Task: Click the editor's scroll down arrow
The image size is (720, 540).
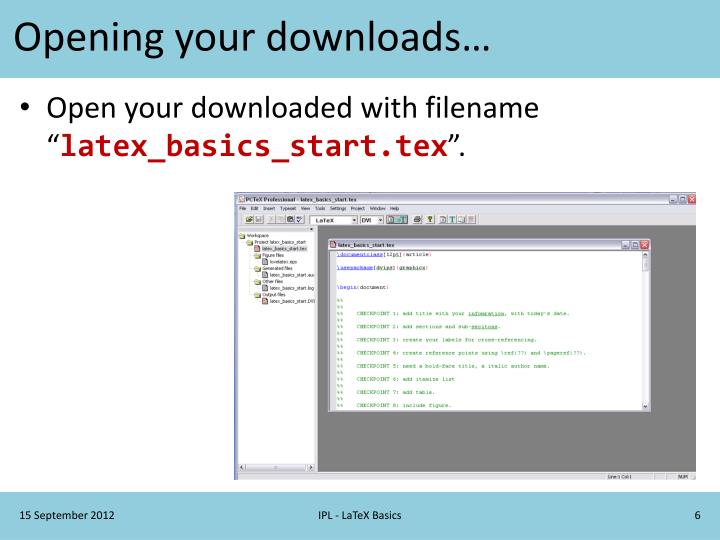Action: pyautogui.click(x=645, y=406)
